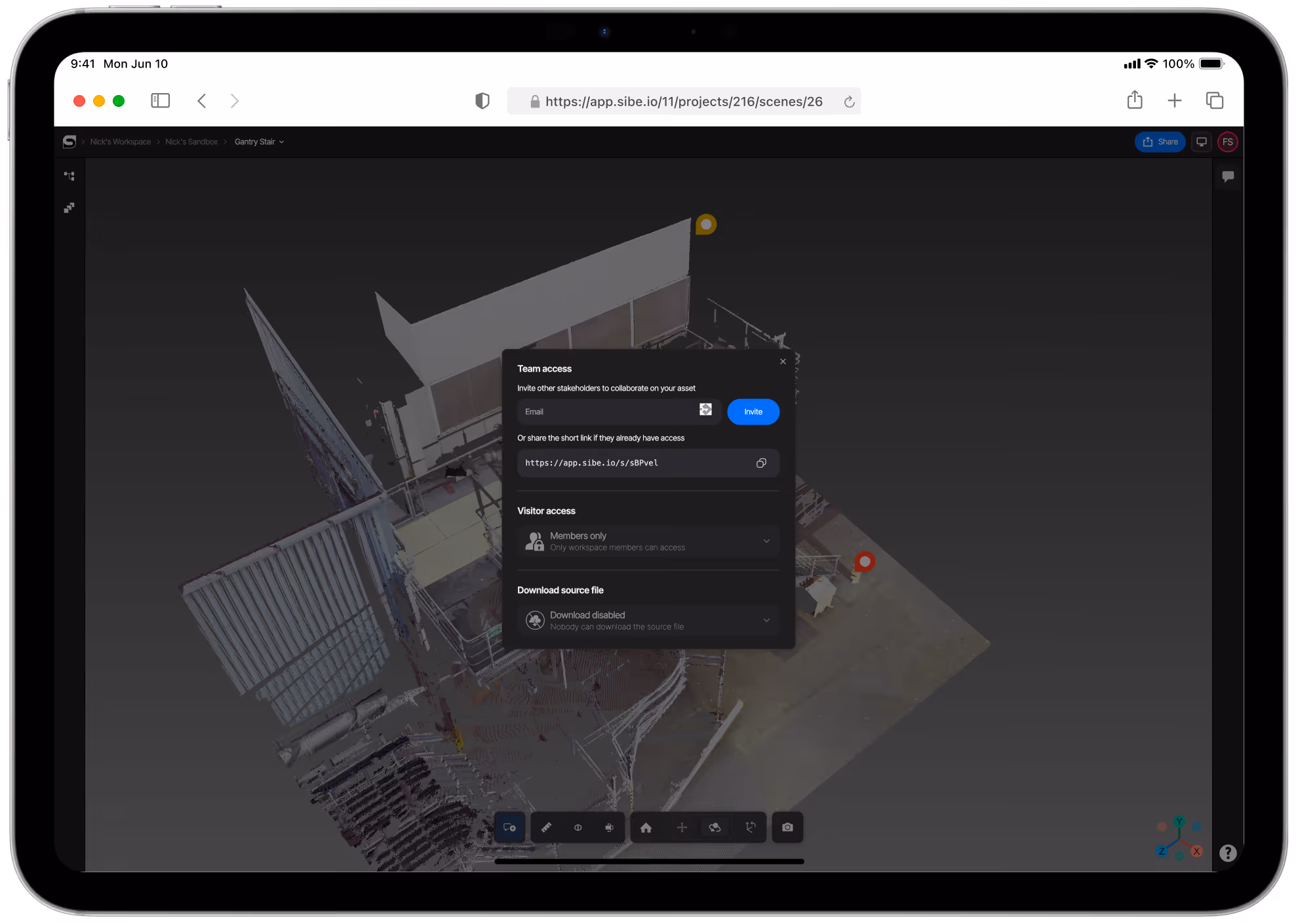Select the add comment annotation tool
Screen dimensions: 1298x924
point(509,828)
